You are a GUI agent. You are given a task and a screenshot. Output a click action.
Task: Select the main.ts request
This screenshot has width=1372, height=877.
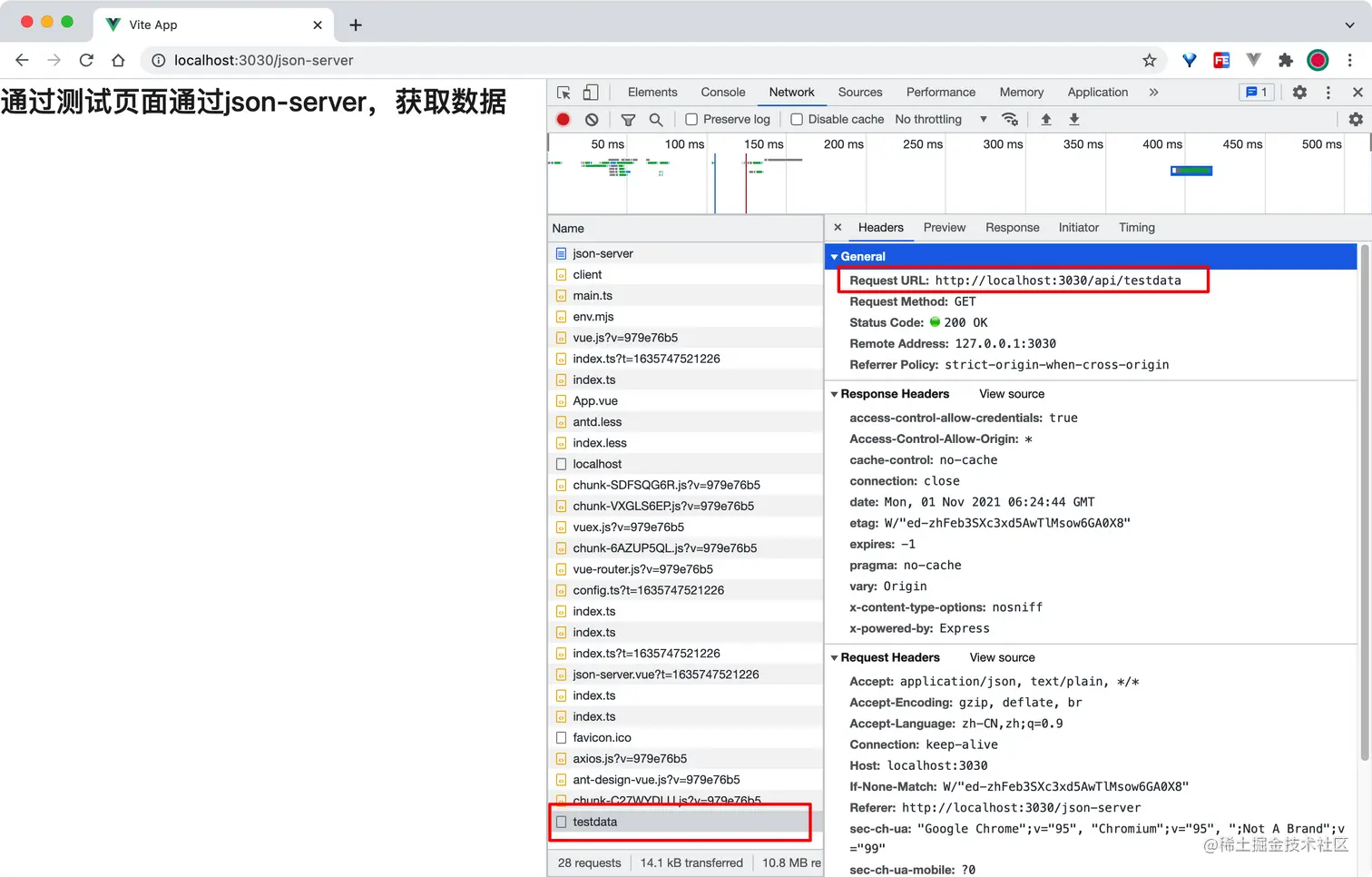click(x=685, y=296)
